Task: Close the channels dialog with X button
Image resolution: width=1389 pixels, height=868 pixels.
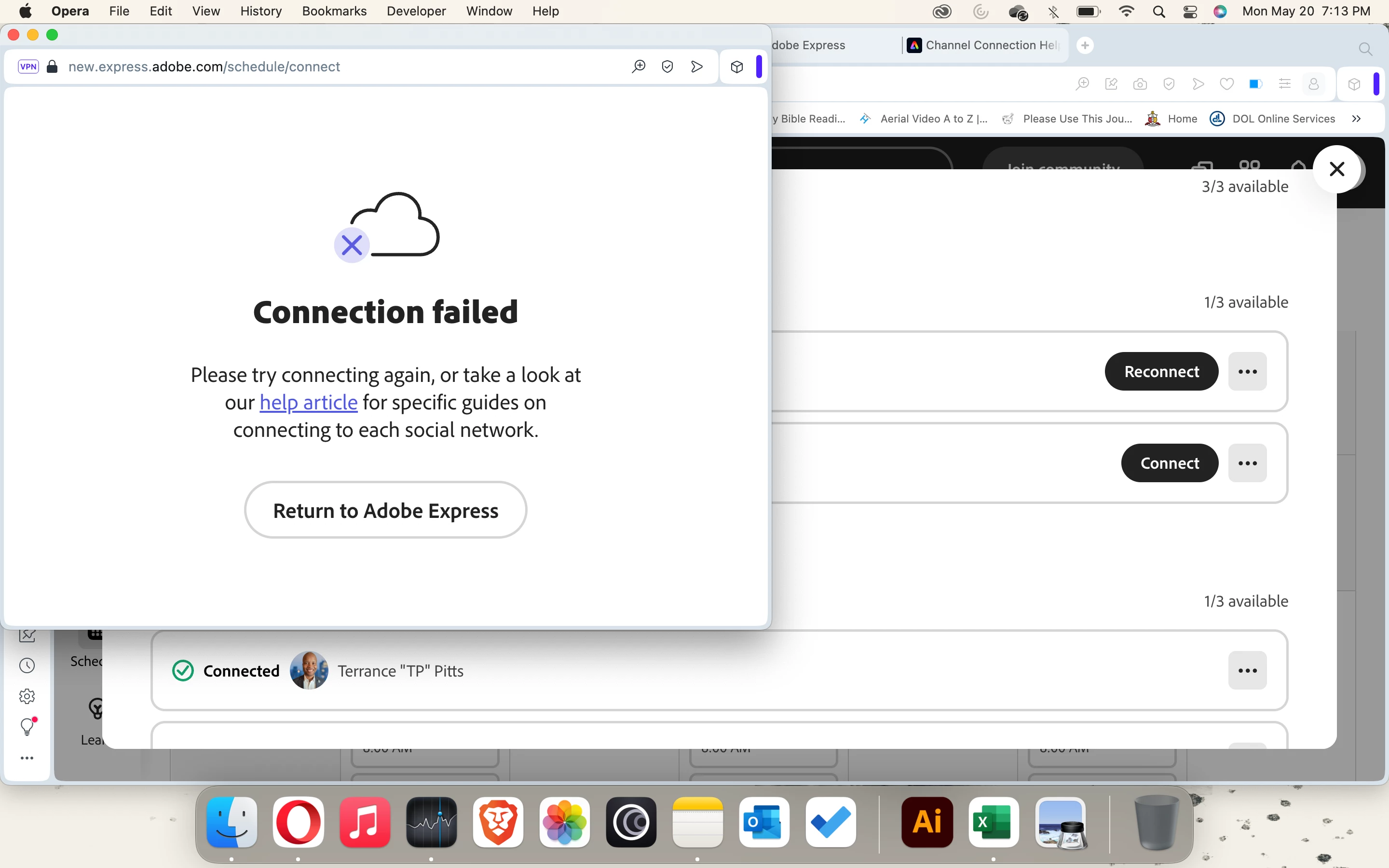Action: click(x=1337, y=169)
